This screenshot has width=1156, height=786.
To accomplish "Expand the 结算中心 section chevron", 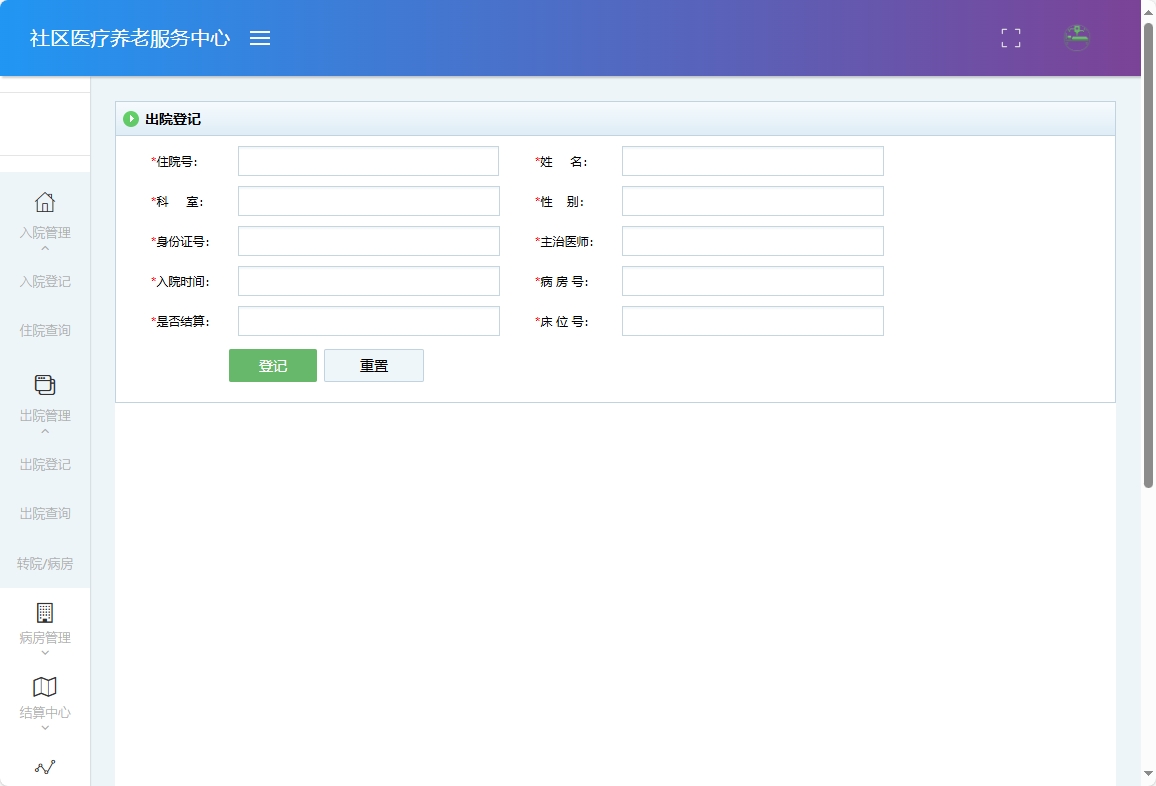I will pyautogui.click(x=45, y=728).
